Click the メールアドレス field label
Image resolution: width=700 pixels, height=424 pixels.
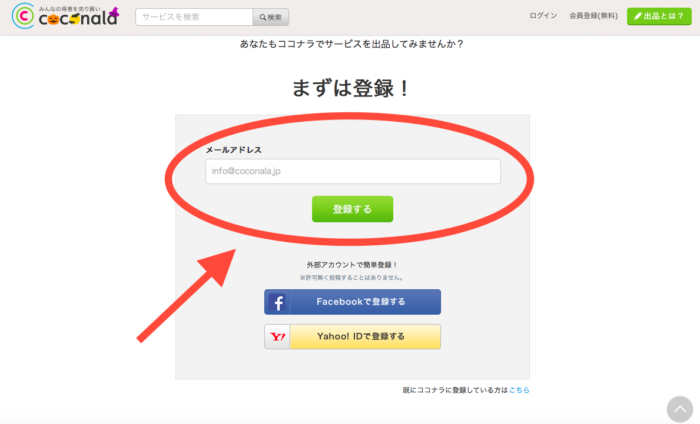click(x=233, y=150)
